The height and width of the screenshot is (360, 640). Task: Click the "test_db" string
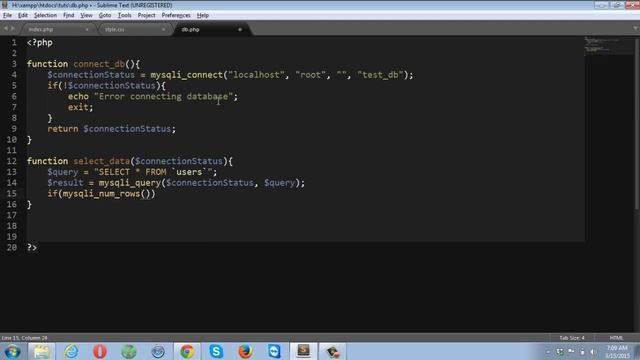click(380, 75)
